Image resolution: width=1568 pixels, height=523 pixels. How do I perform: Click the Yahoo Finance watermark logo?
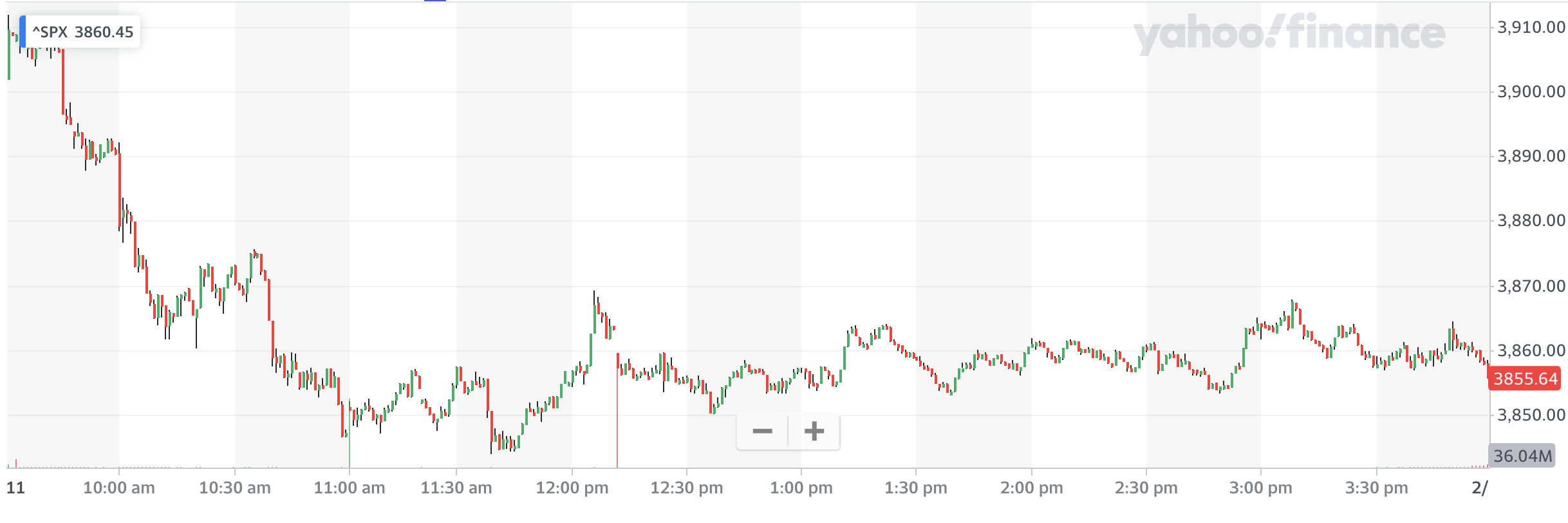coord(1288,34)
